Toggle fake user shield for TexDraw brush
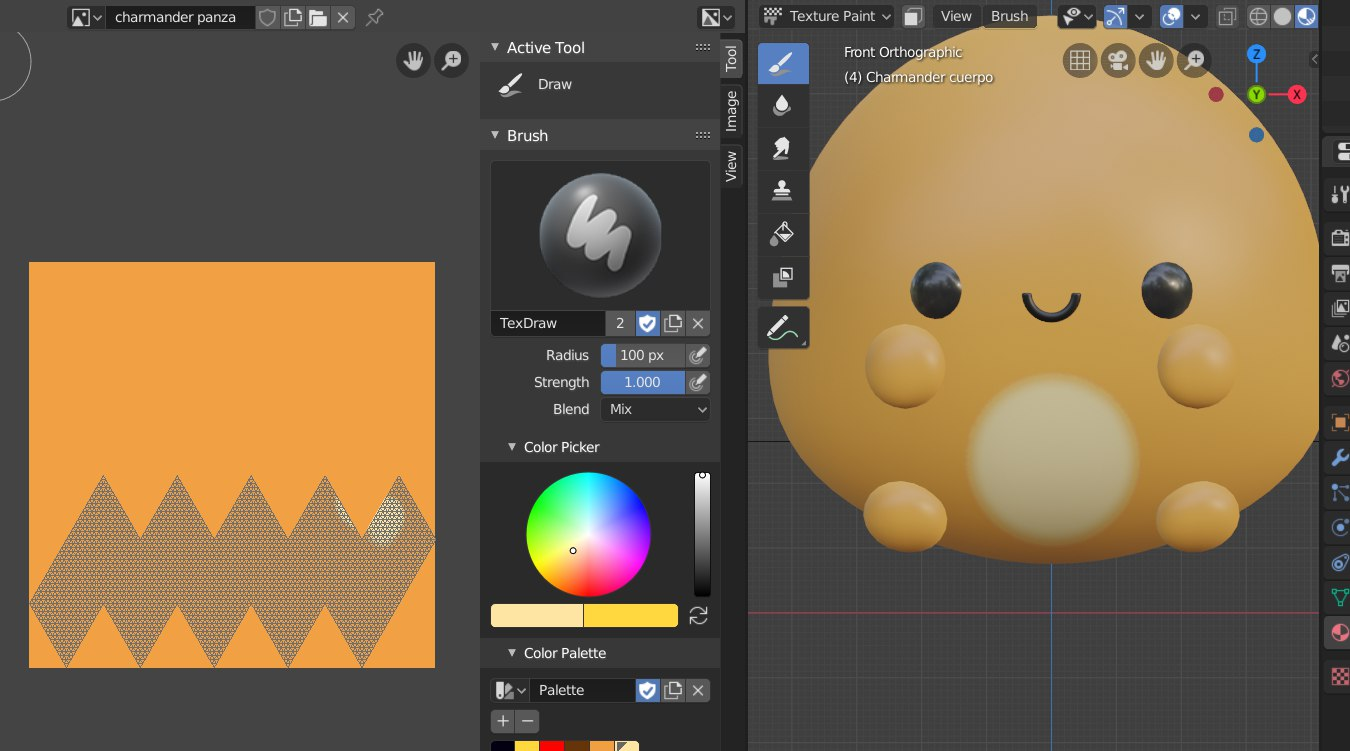Viewport: 1350px width, 751px height. tap(647, 323)
